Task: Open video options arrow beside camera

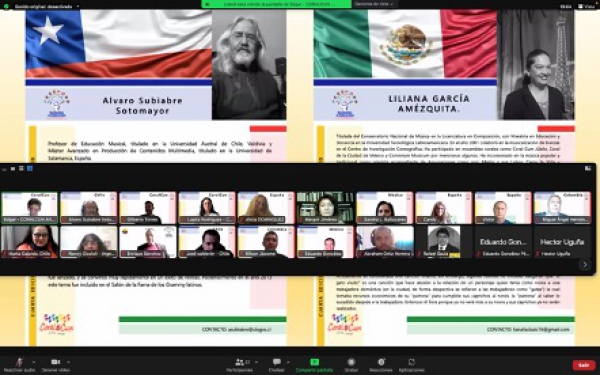Action: coord(68,362)
